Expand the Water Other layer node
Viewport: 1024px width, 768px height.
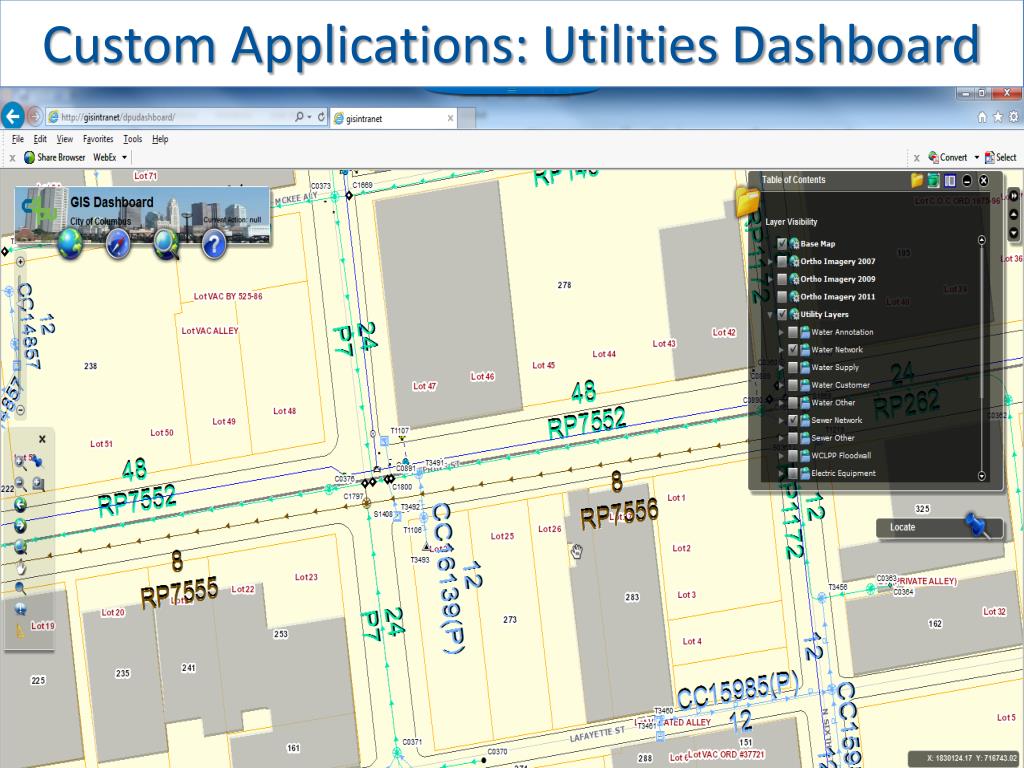pyautogui.click(x=781, y=403)
